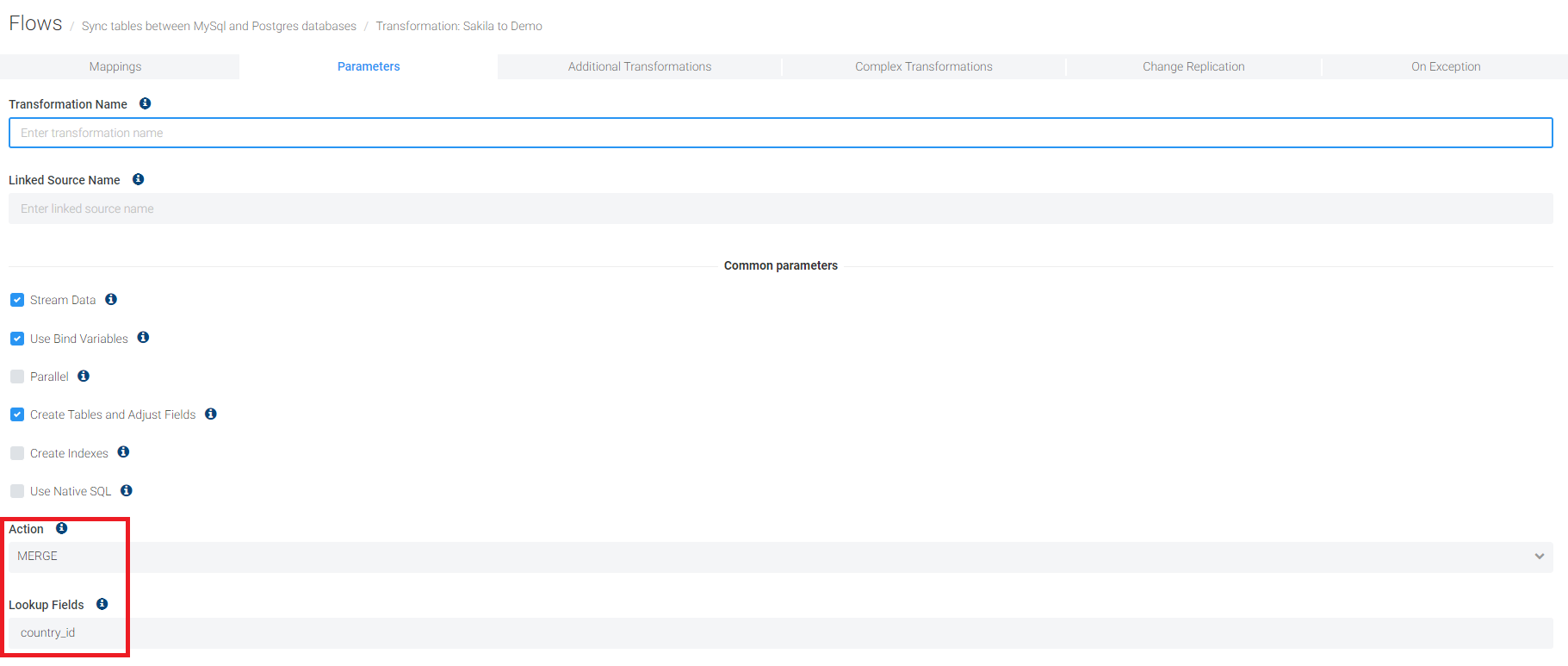Switch to the Mappings tab

coord(115,66)
